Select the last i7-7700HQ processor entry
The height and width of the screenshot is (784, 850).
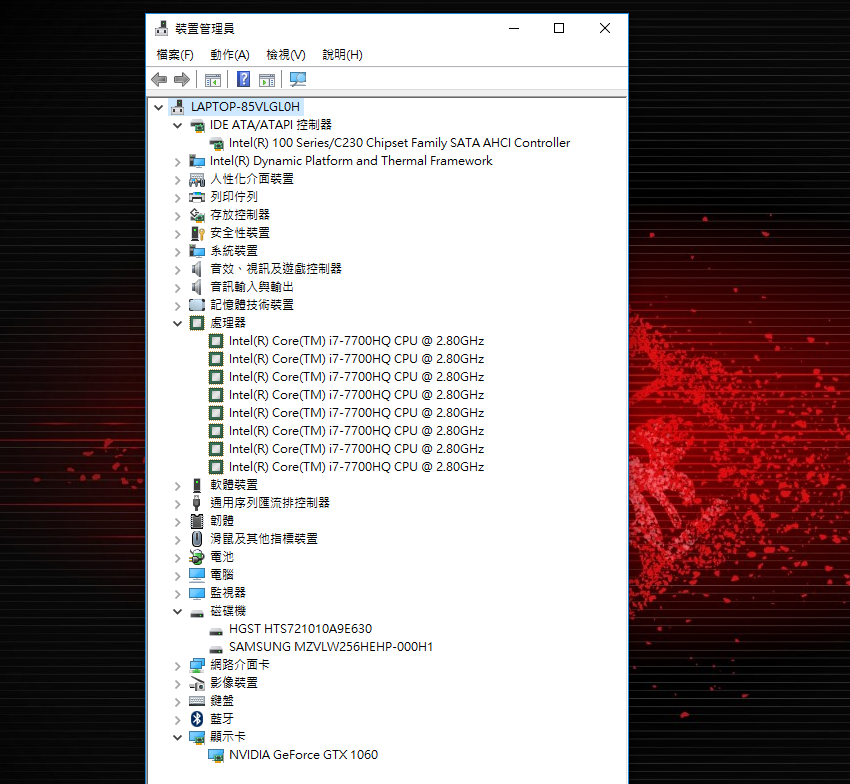coord(356,467)
